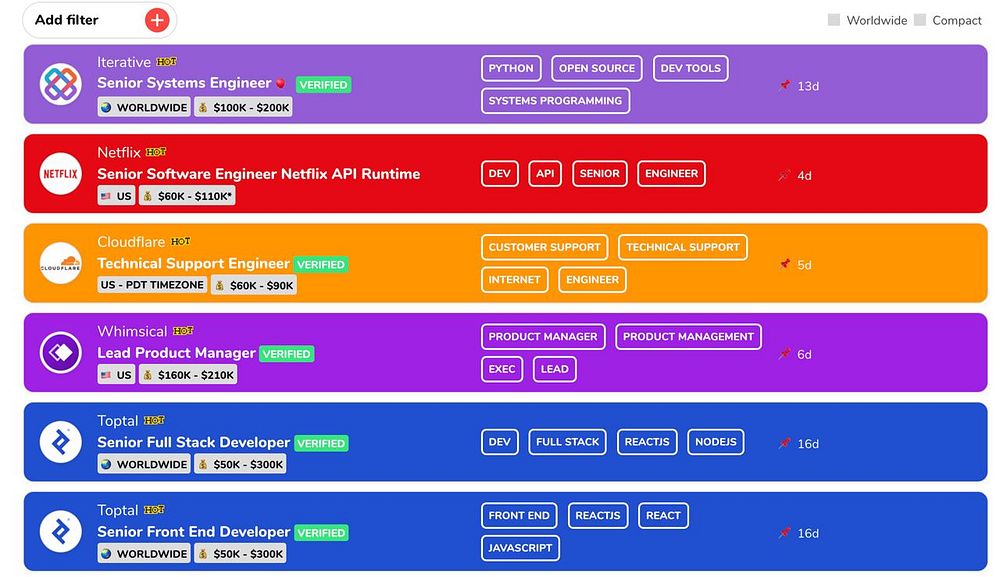Select the API tag on Netflix row
The height and width of the screenshot is (577, 1000).
545,173
